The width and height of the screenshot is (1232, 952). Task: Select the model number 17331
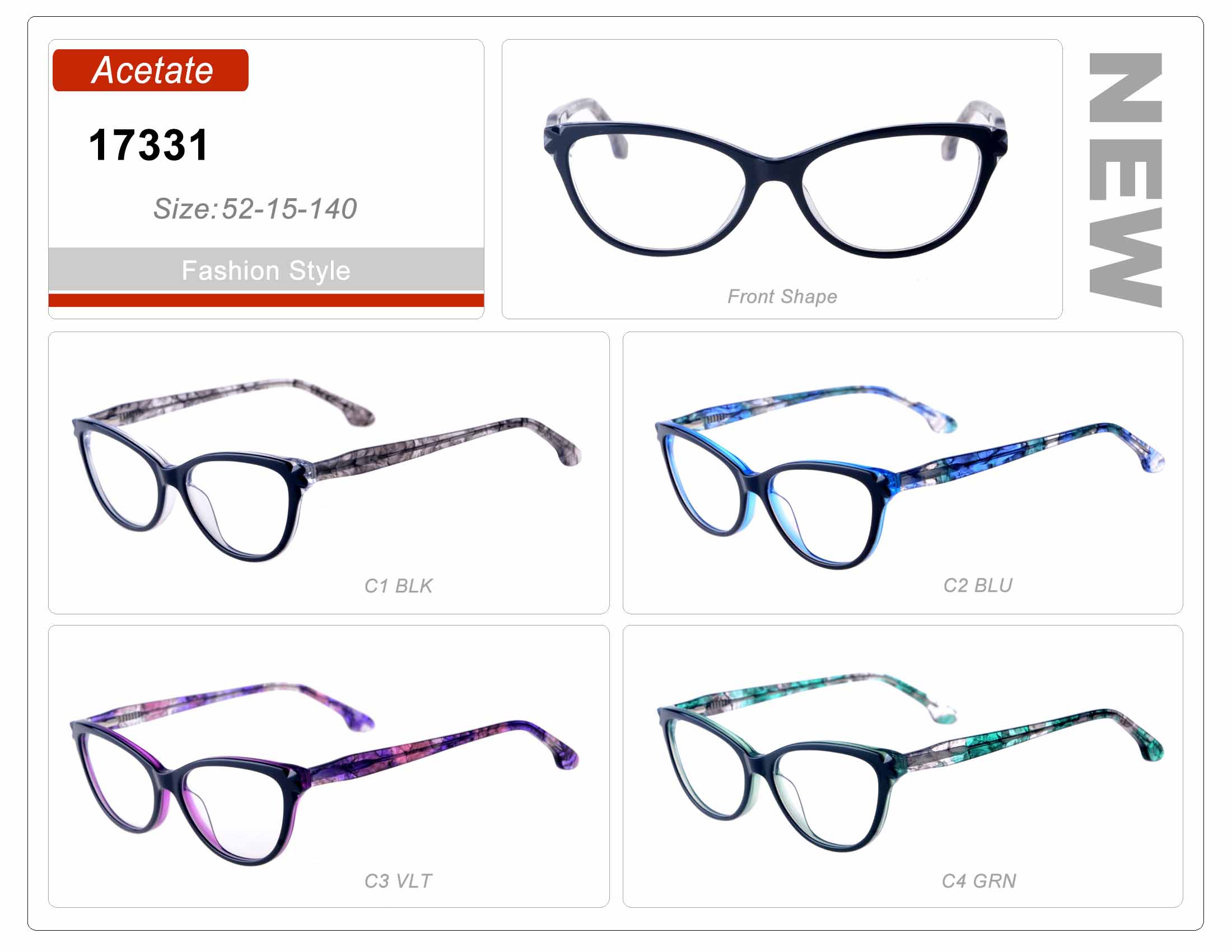149,145
